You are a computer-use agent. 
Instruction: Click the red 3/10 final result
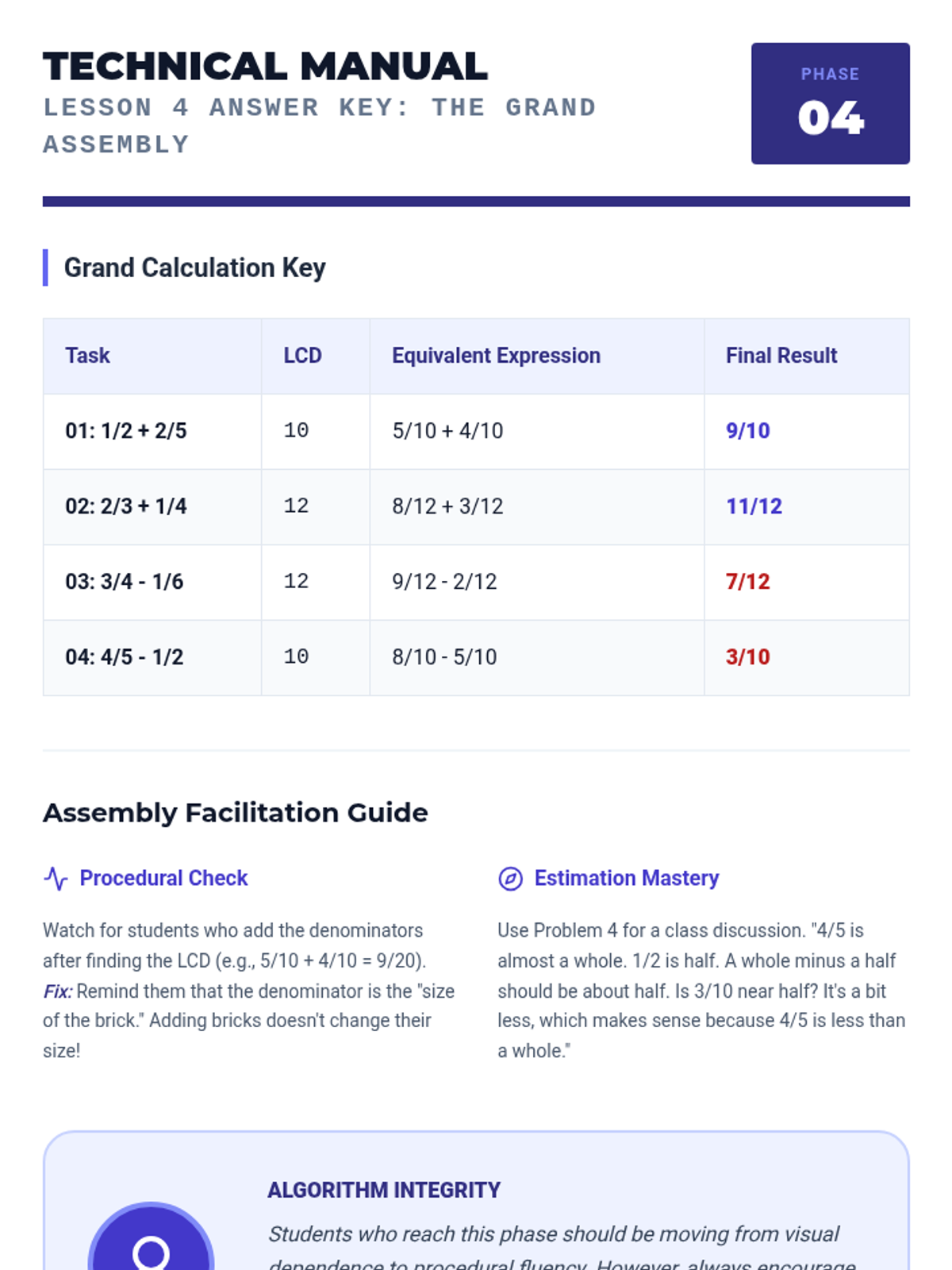click(x=747, y=657)
